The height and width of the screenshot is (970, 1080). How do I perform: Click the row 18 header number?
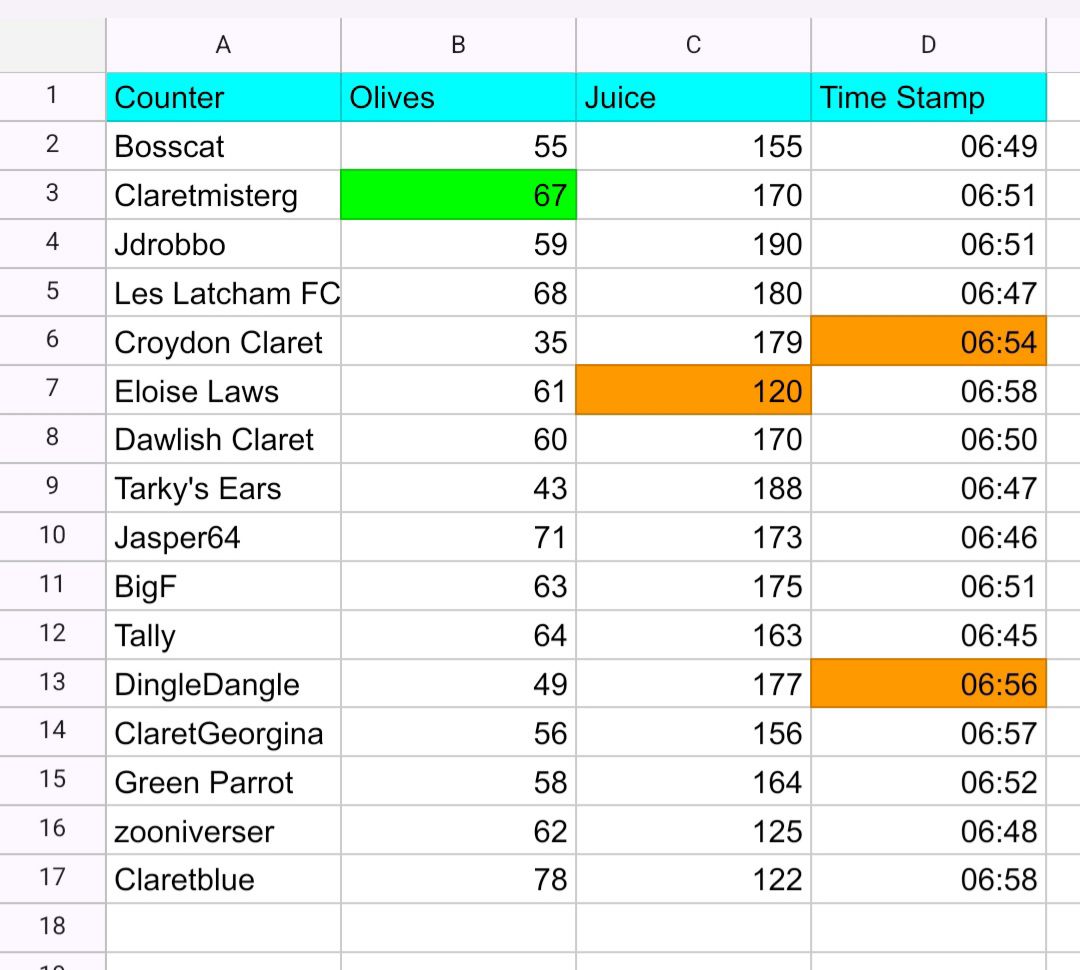tap(52, 927)
